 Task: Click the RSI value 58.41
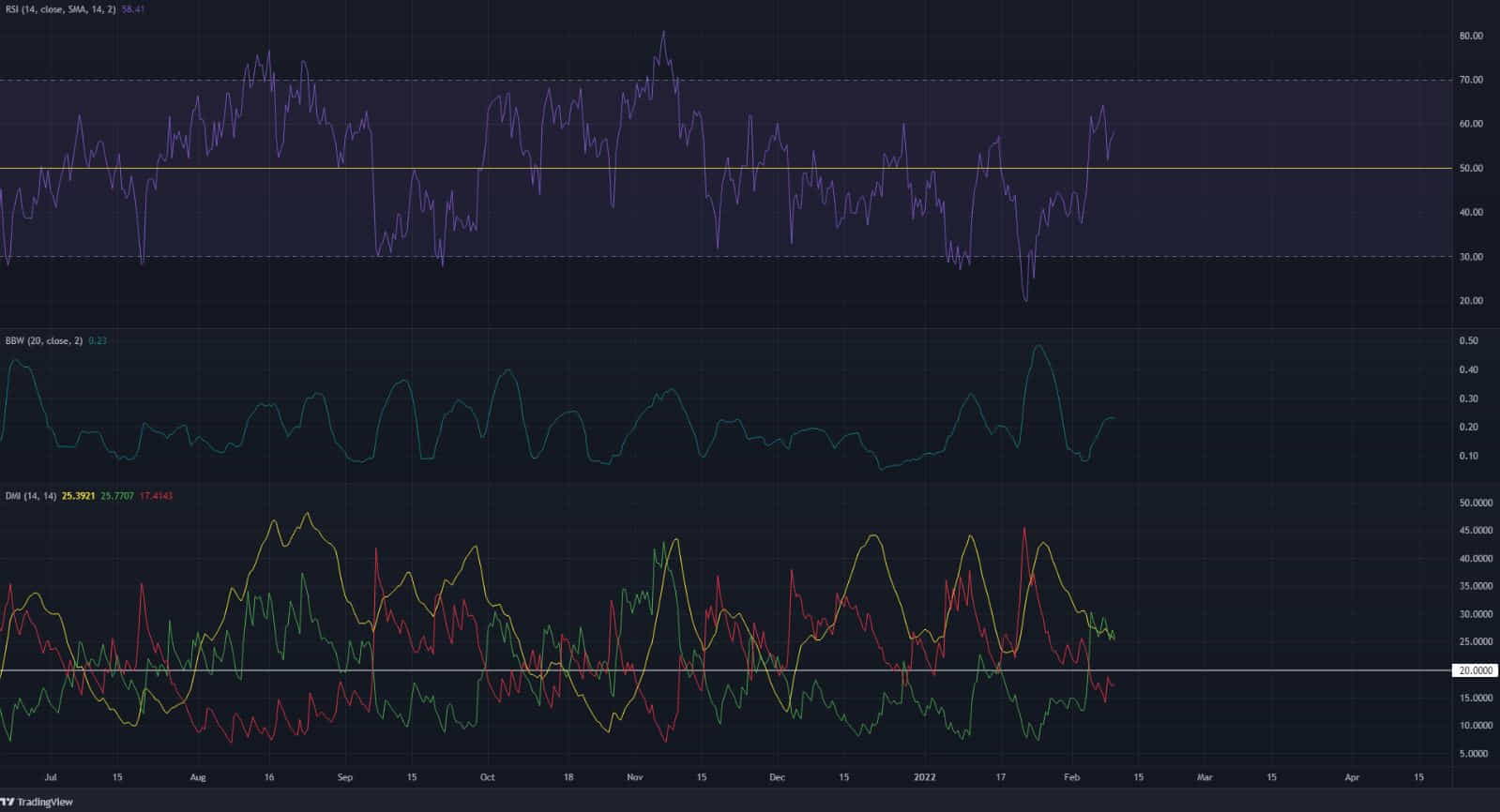click(133, 8)
